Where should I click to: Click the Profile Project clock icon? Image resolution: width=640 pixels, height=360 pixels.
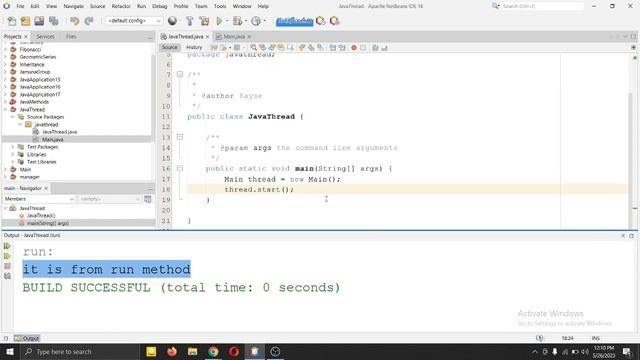256,21
